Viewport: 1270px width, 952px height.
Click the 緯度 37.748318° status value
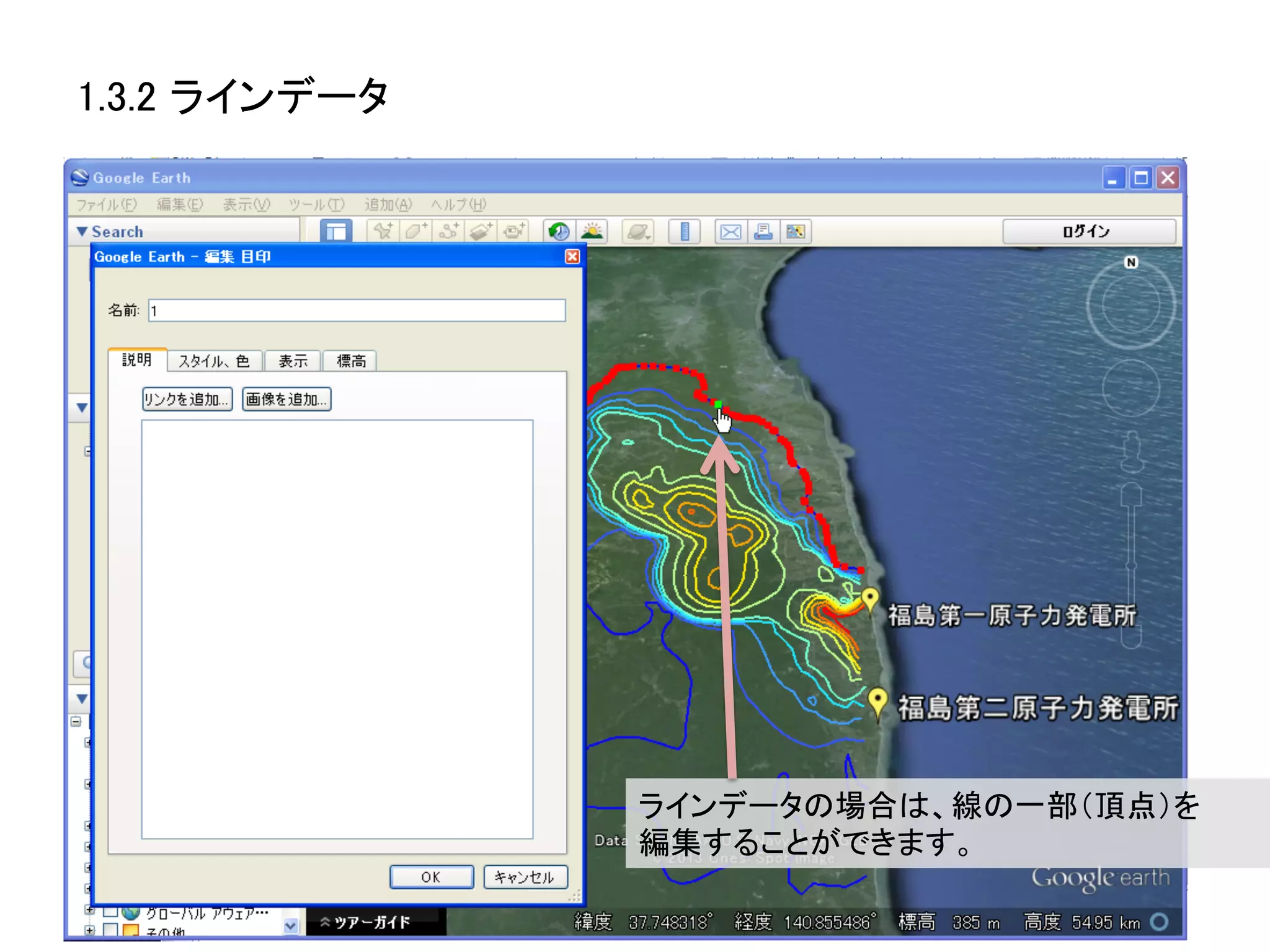pos(644,922)
